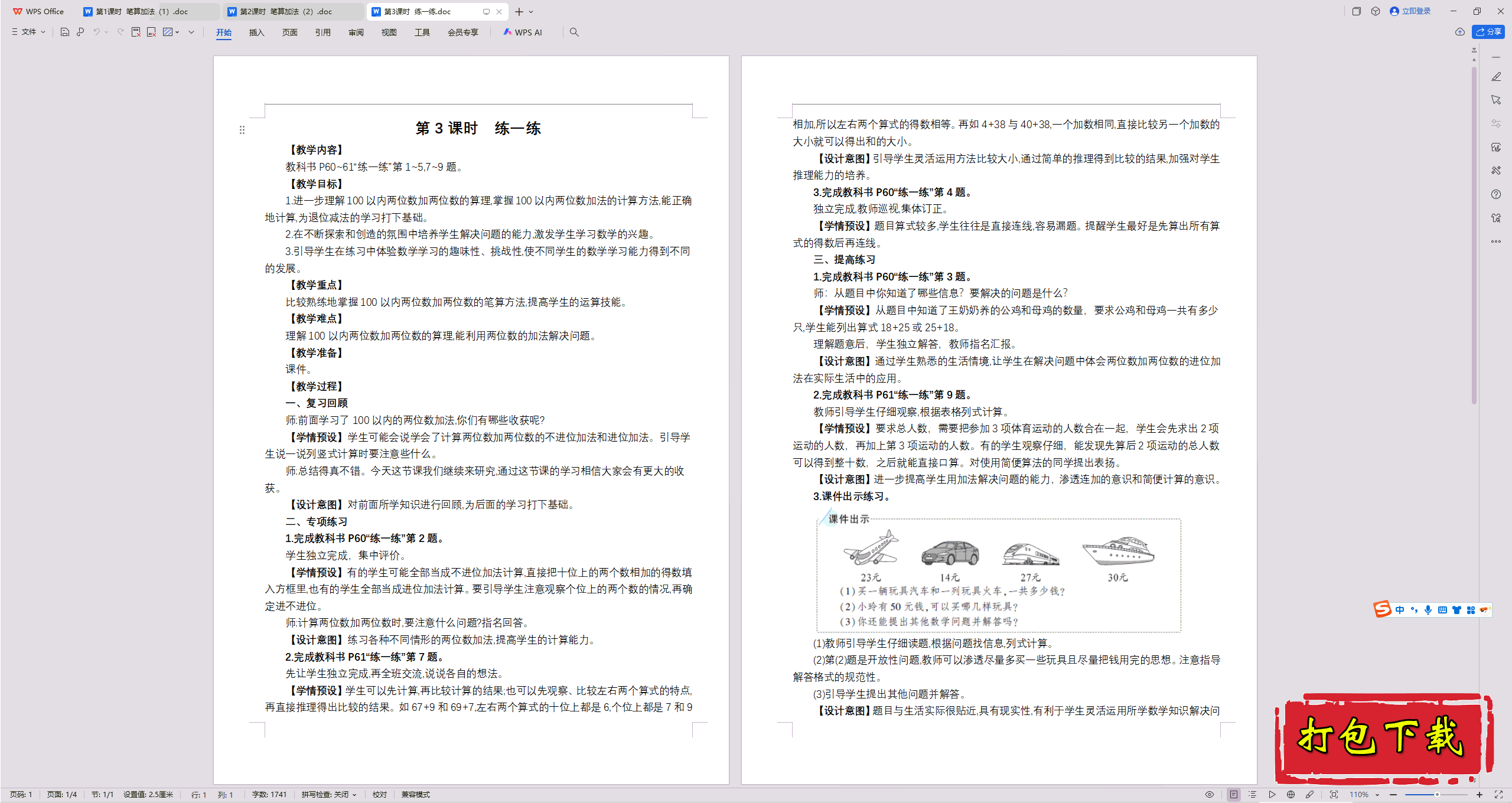Open the 视图 ribbon tab
Screen dimensions: 1512x803
pos(389,32)
